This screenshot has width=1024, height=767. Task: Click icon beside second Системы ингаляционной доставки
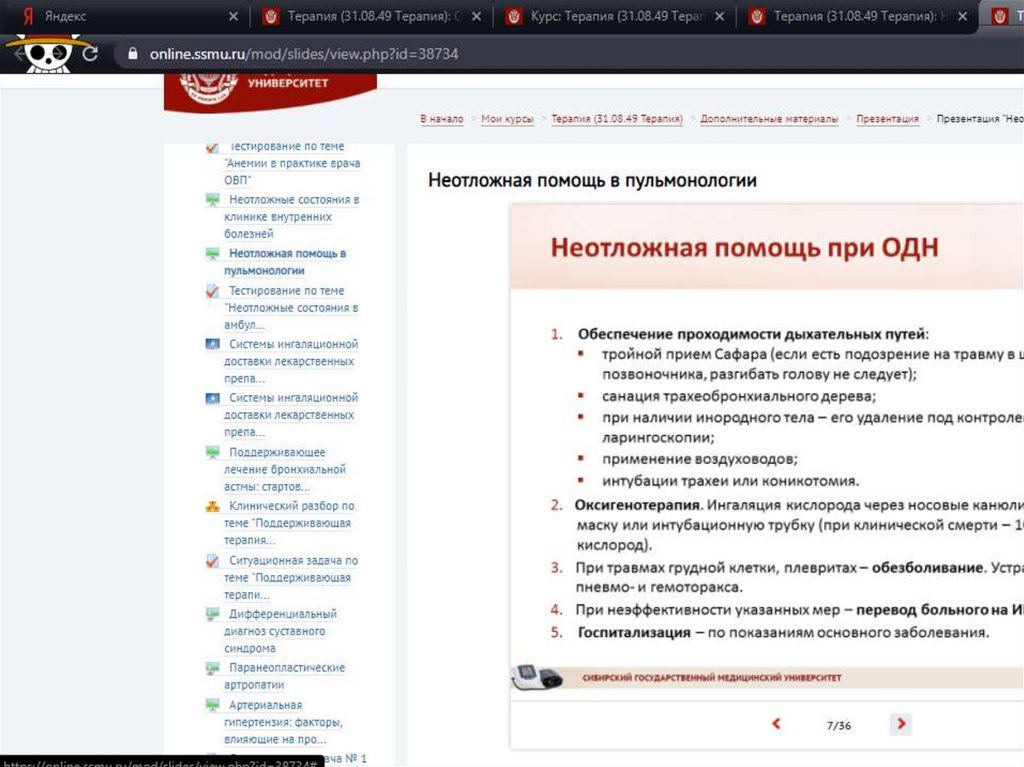(212, 398)
